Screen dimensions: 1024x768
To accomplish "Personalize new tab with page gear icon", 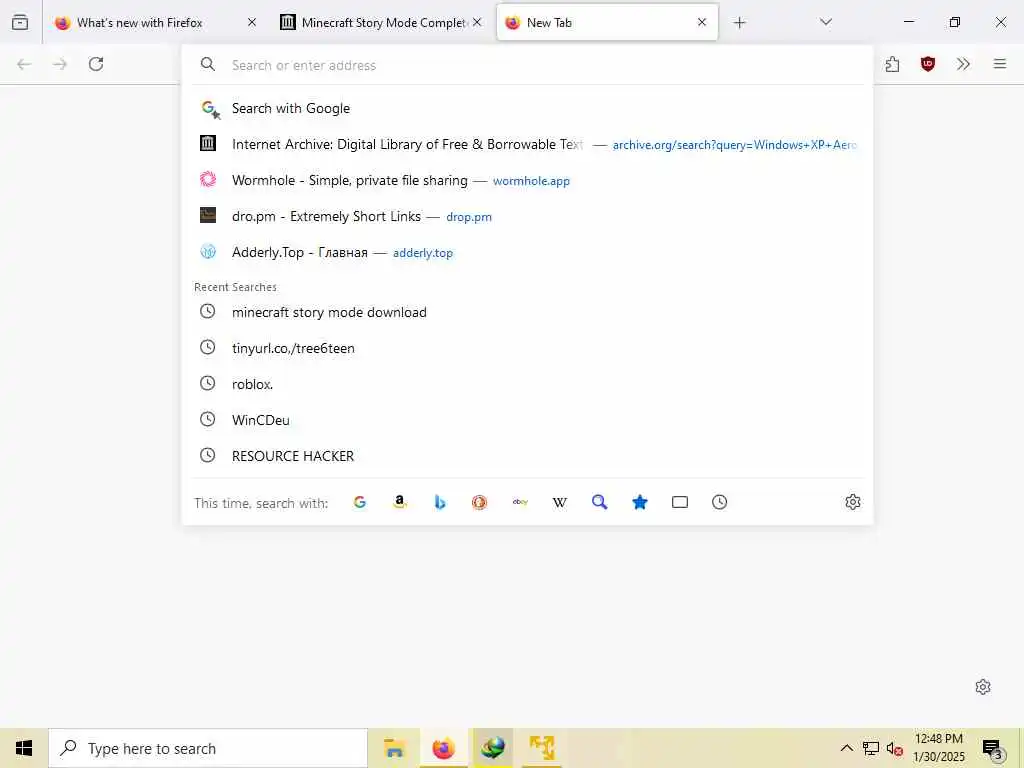I will (x=983, y=687).
